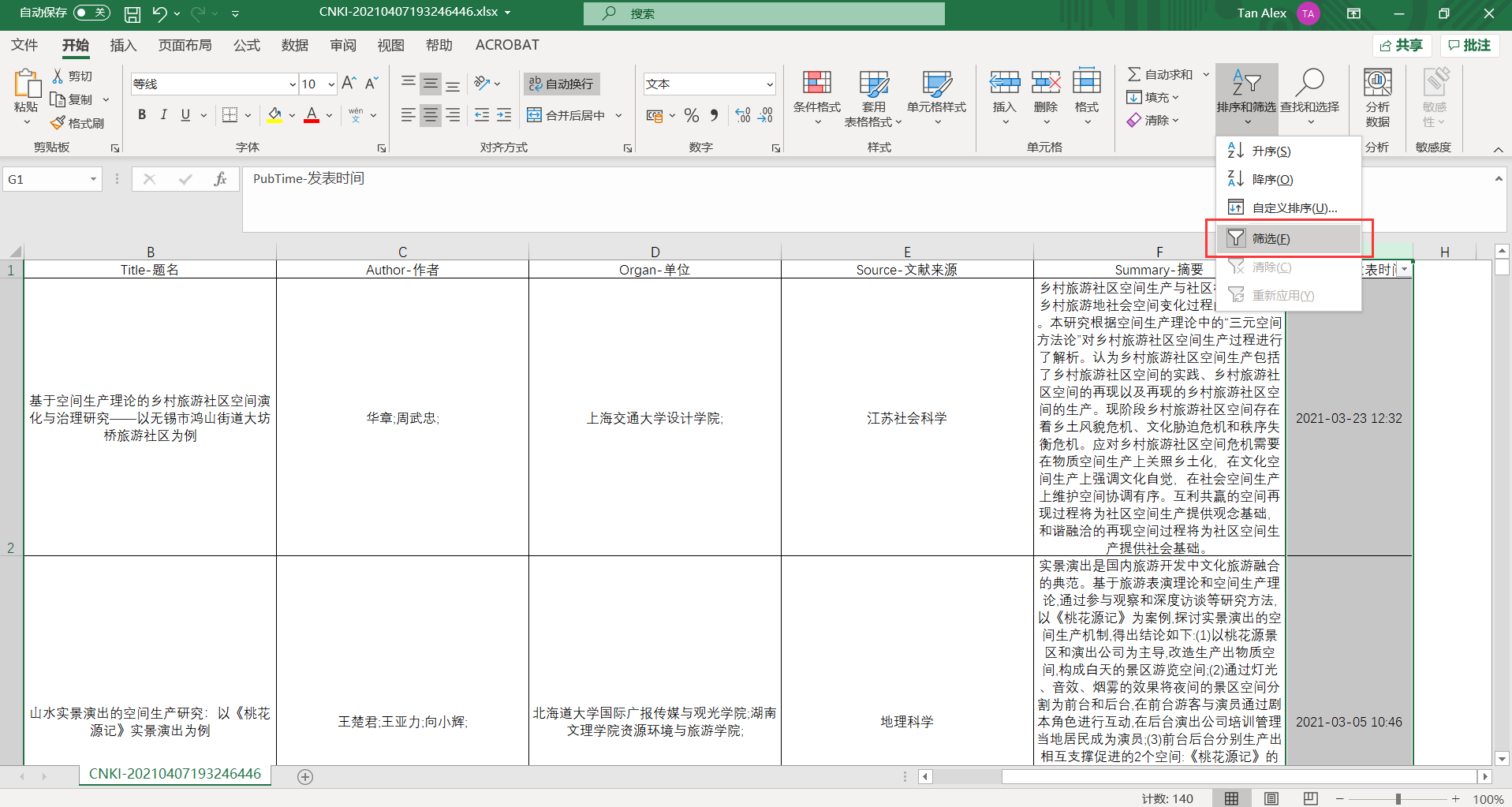Click the center horizontal alignment icon
The image size is (1512, 807).
[x=431, y=115]
